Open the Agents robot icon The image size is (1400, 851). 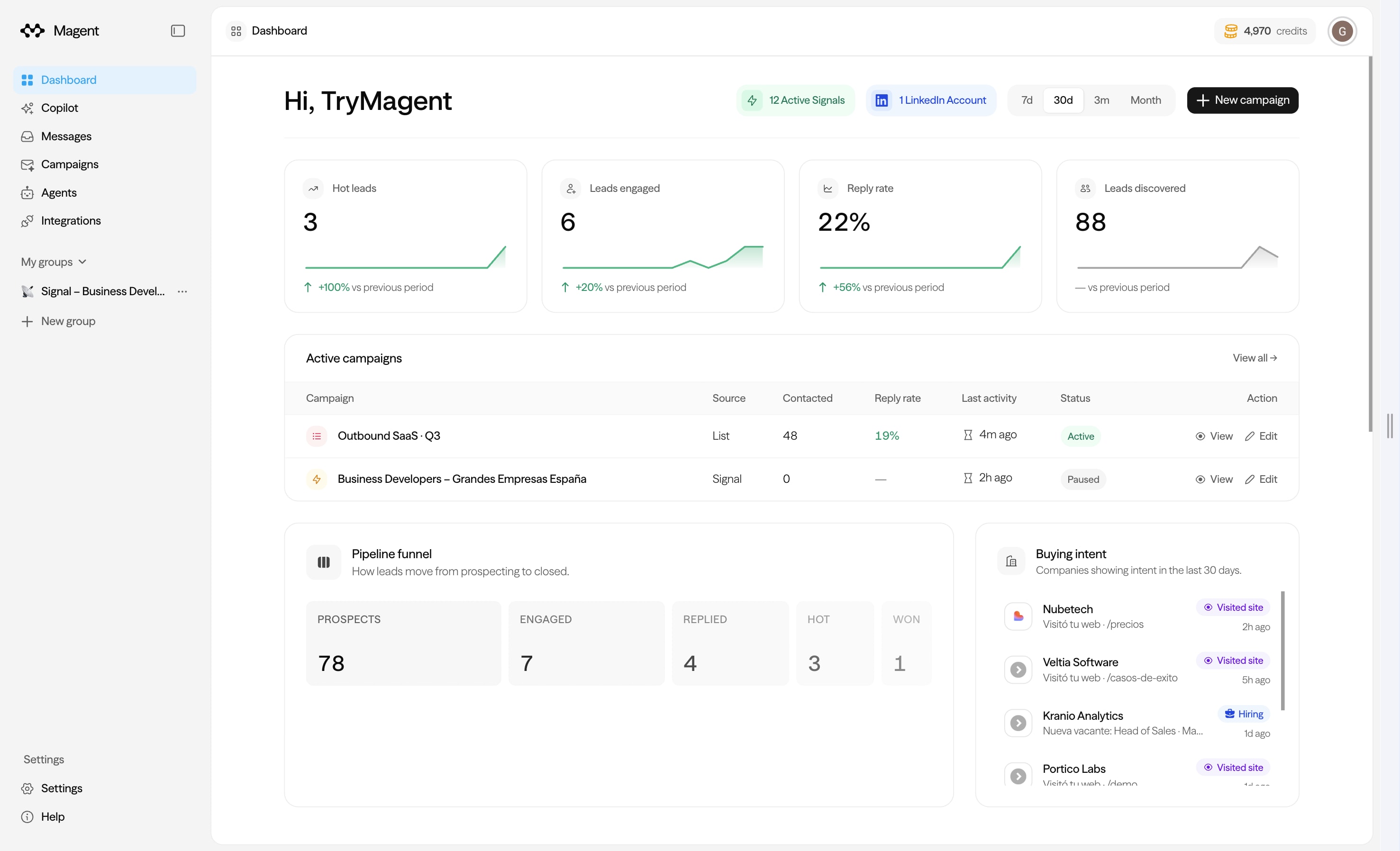[x=27, y=193]
